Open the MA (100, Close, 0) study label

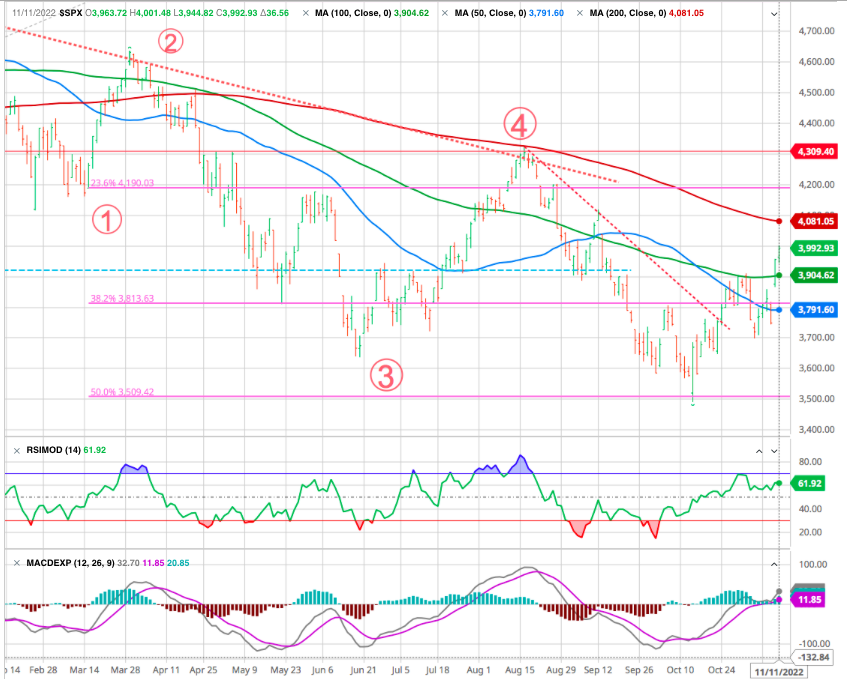click(x=353, y=13)
